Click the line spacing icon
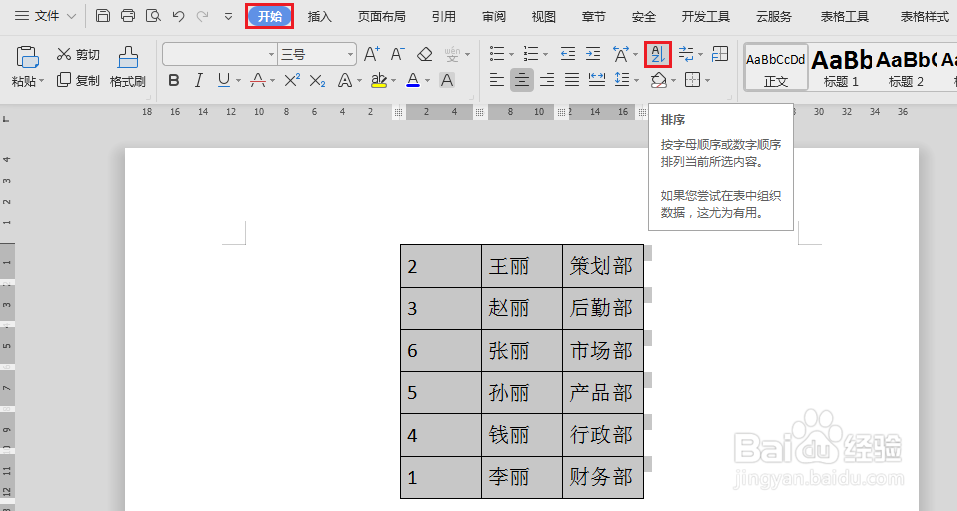Image resolution: width=957 pixels, height=511 pixels. pyautogui.click(x=622, y=80)
